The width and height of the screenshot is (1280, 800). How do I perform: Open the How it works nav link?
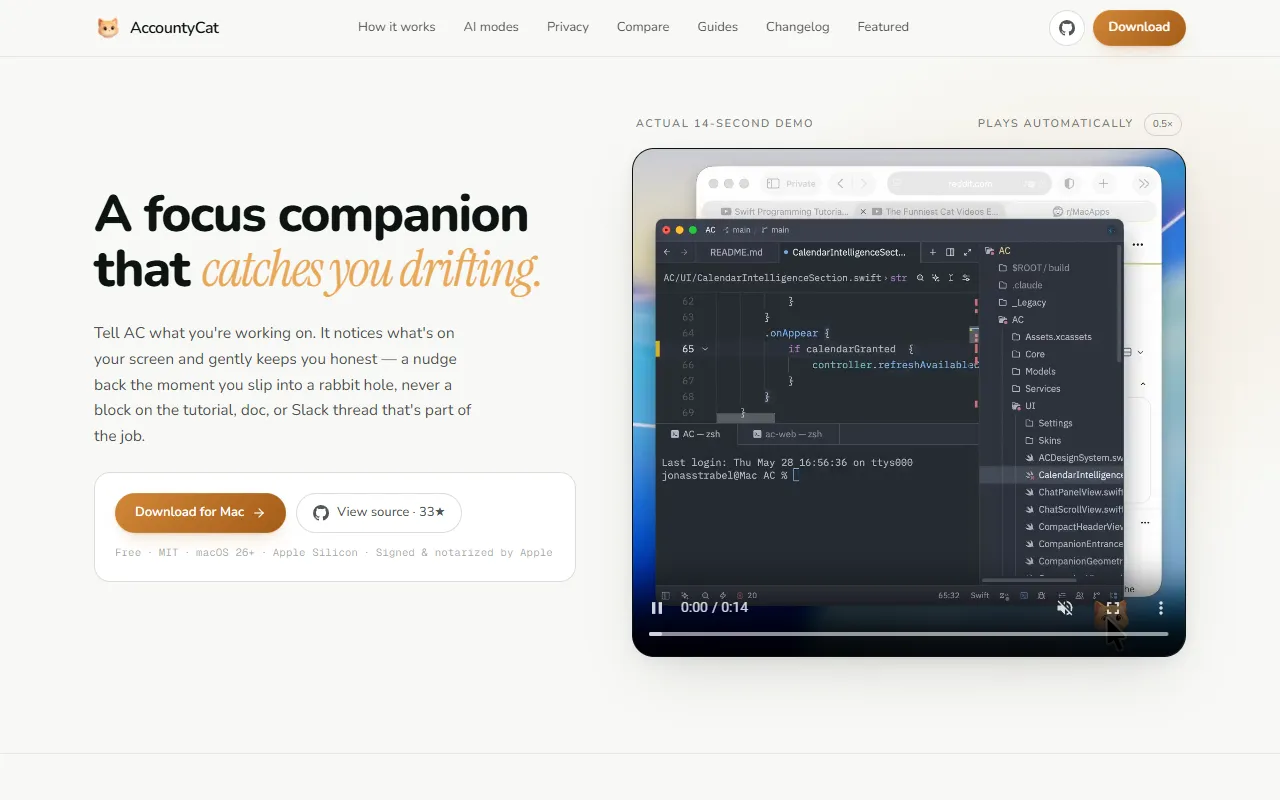[x=397, y=27]
